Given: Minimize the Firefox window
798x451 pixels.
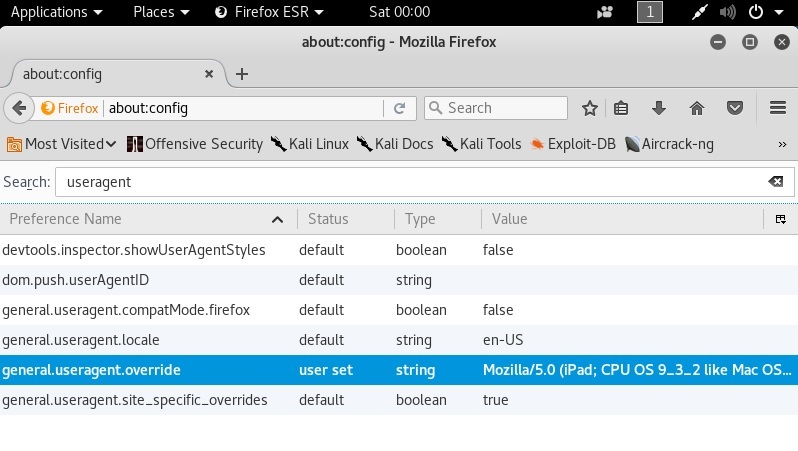Looking at the screenshot, I should [x=718, y=42].
